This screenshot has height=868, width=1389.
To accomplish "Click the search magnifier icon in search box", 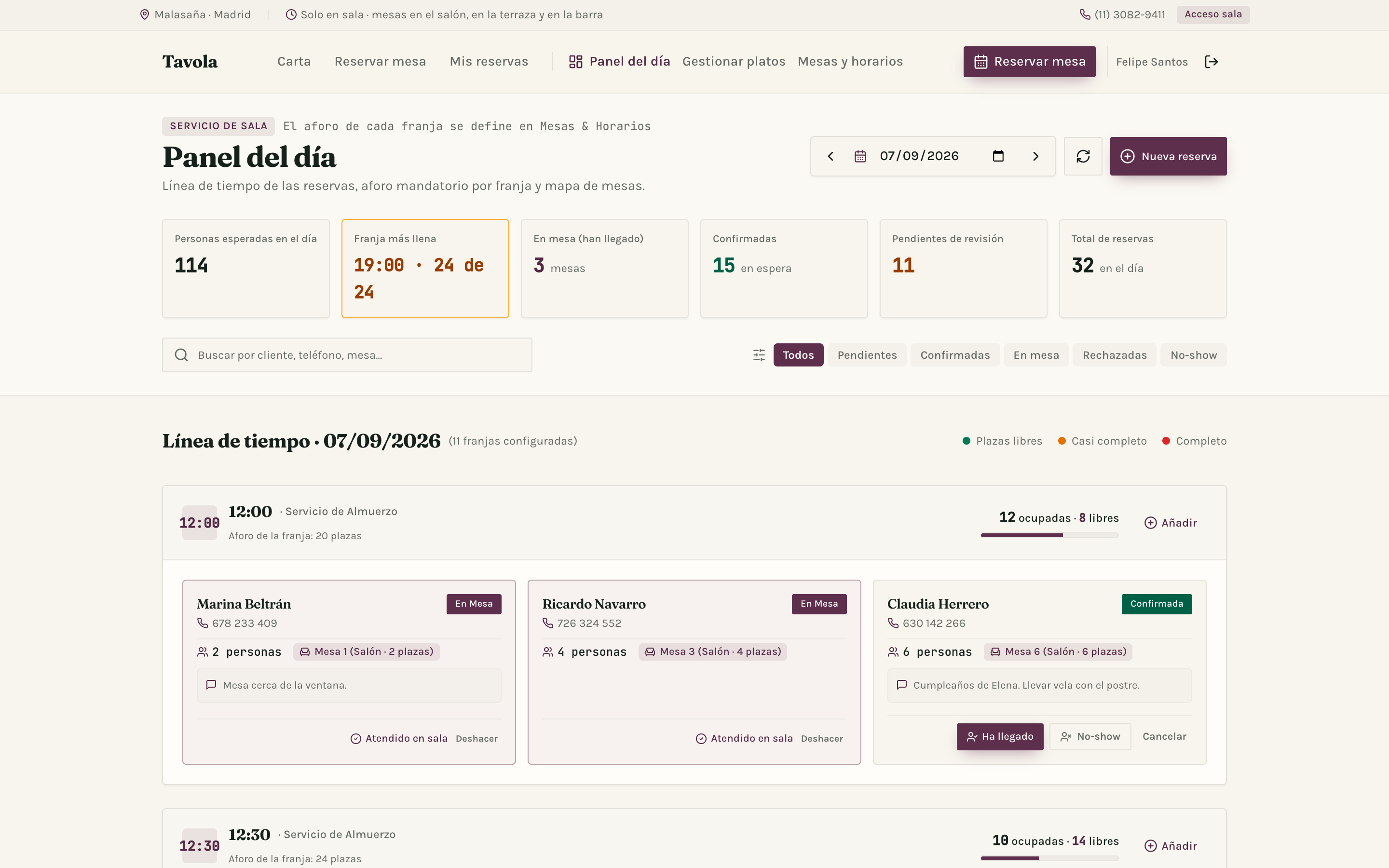I will [181, 355].
